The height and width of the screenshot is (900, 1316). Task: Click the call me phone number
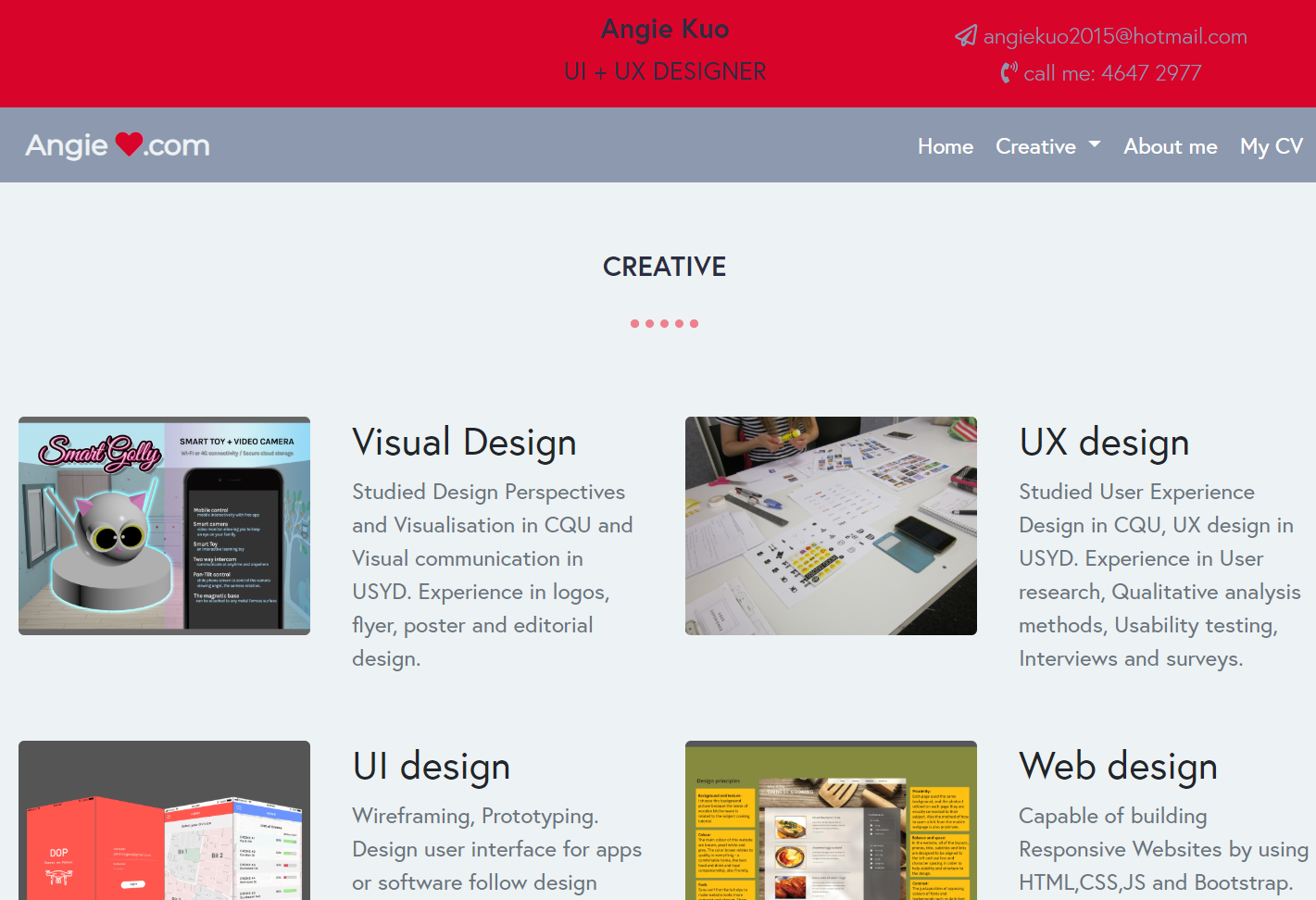[x=1112, y=73]
